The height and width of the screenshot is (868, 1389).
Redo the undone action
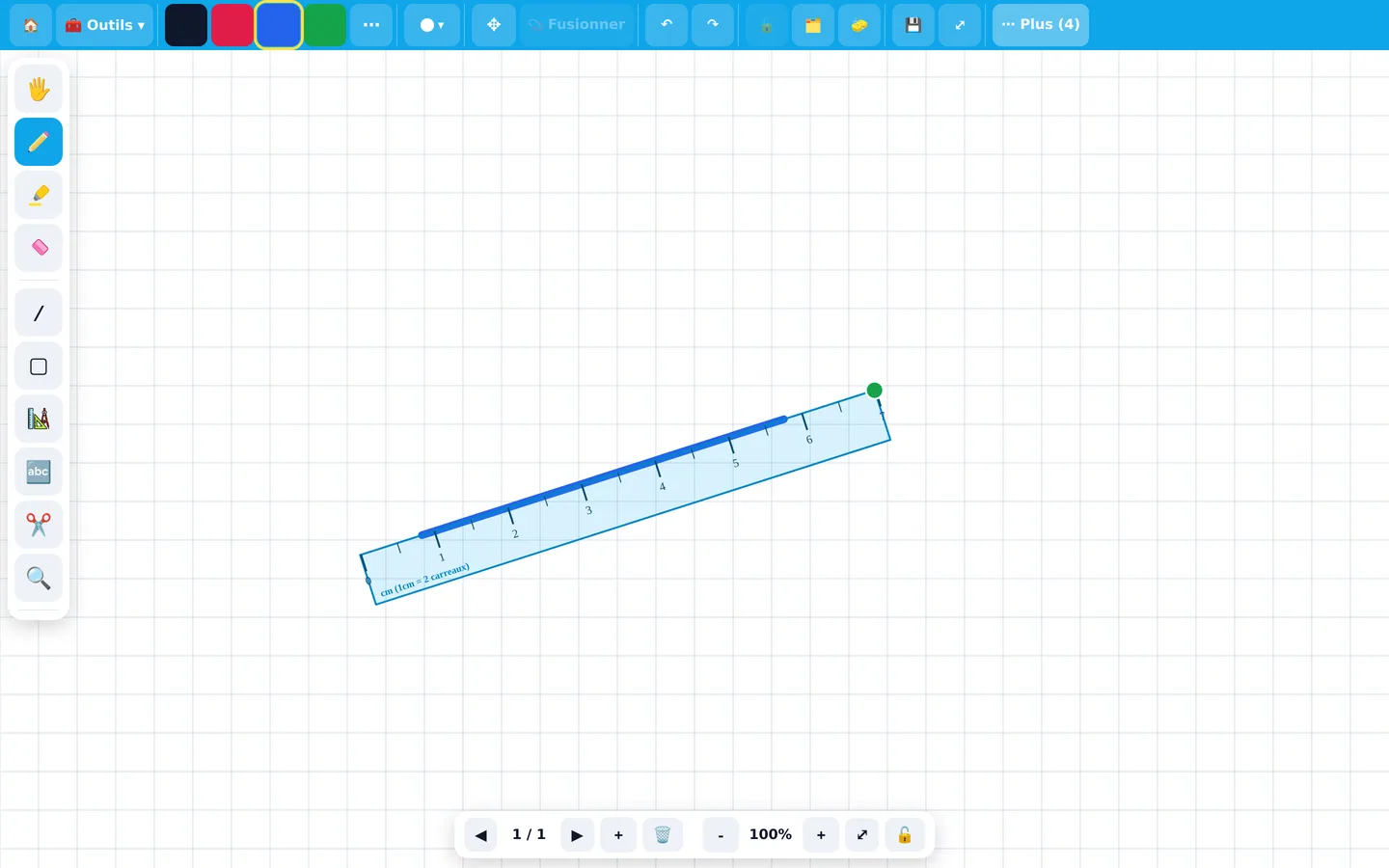click(x=713, y=25)
